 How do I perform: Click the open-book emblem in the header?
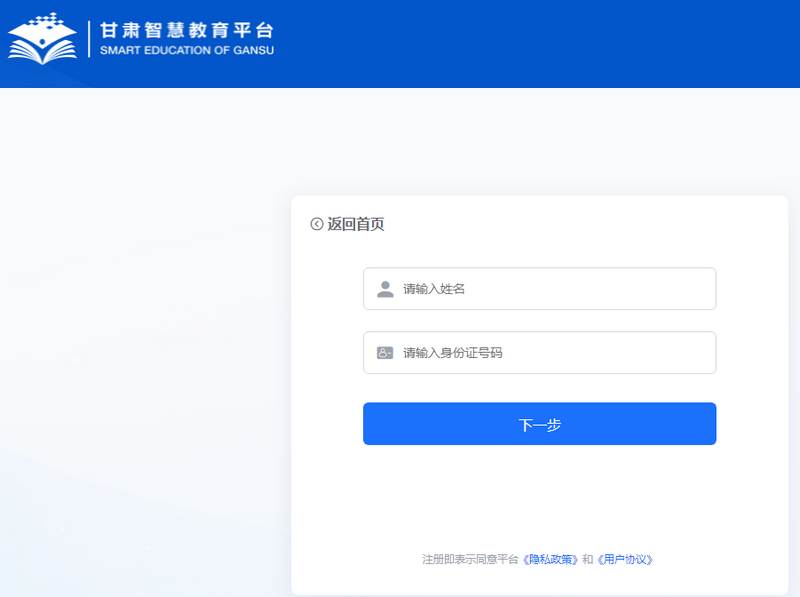coord(40,40)
